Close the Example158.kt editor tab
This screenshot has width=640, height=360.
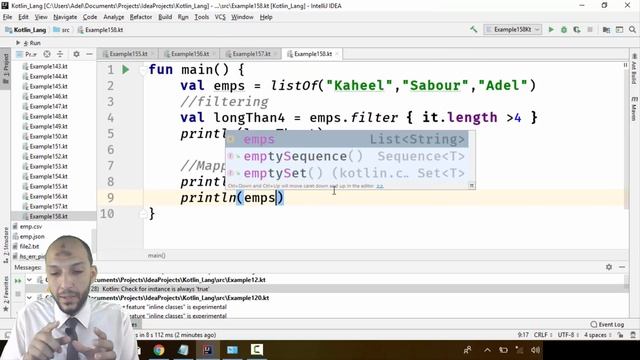[x=337, y=54]
